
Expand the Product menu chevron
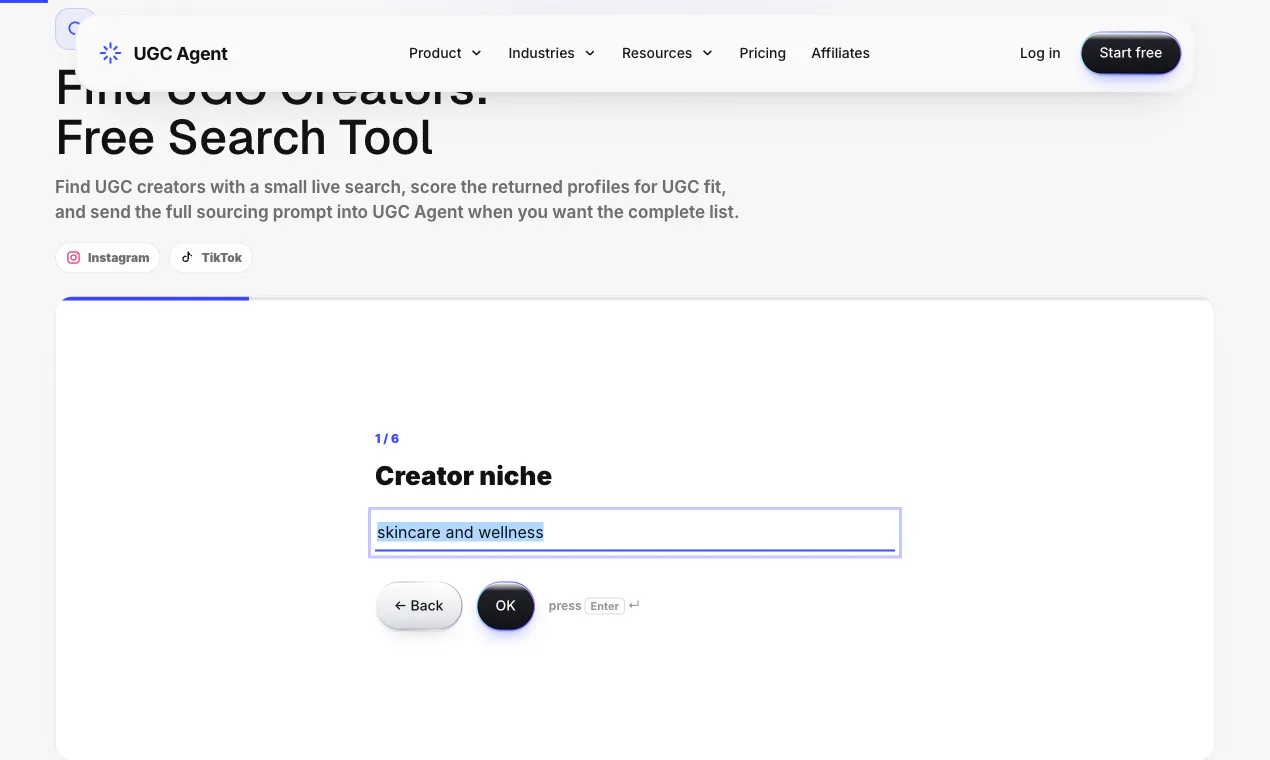[x=476, y=53]
